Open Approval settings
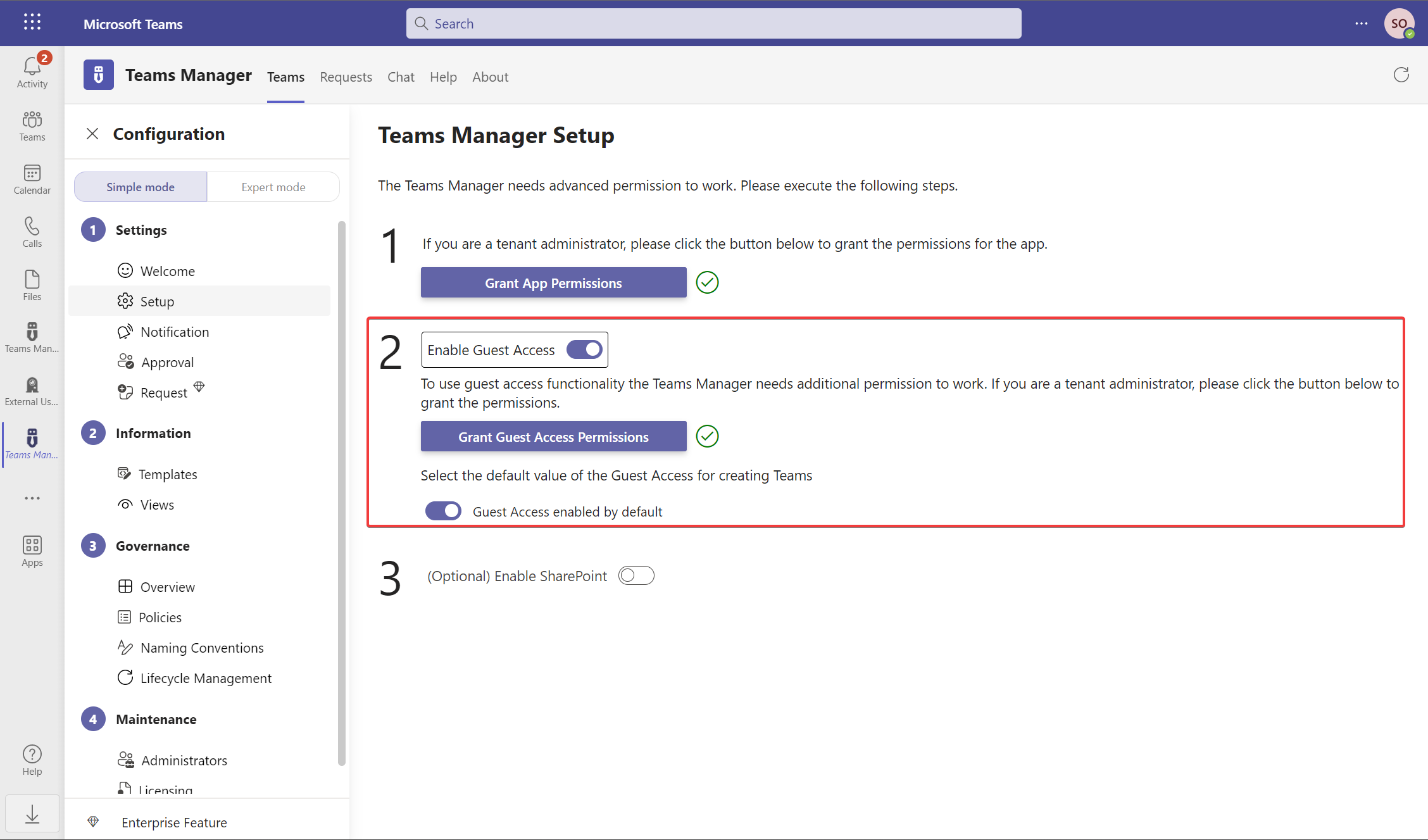Image resolution: width=1428 pixels, height=840 pixels. click(199, 362)
